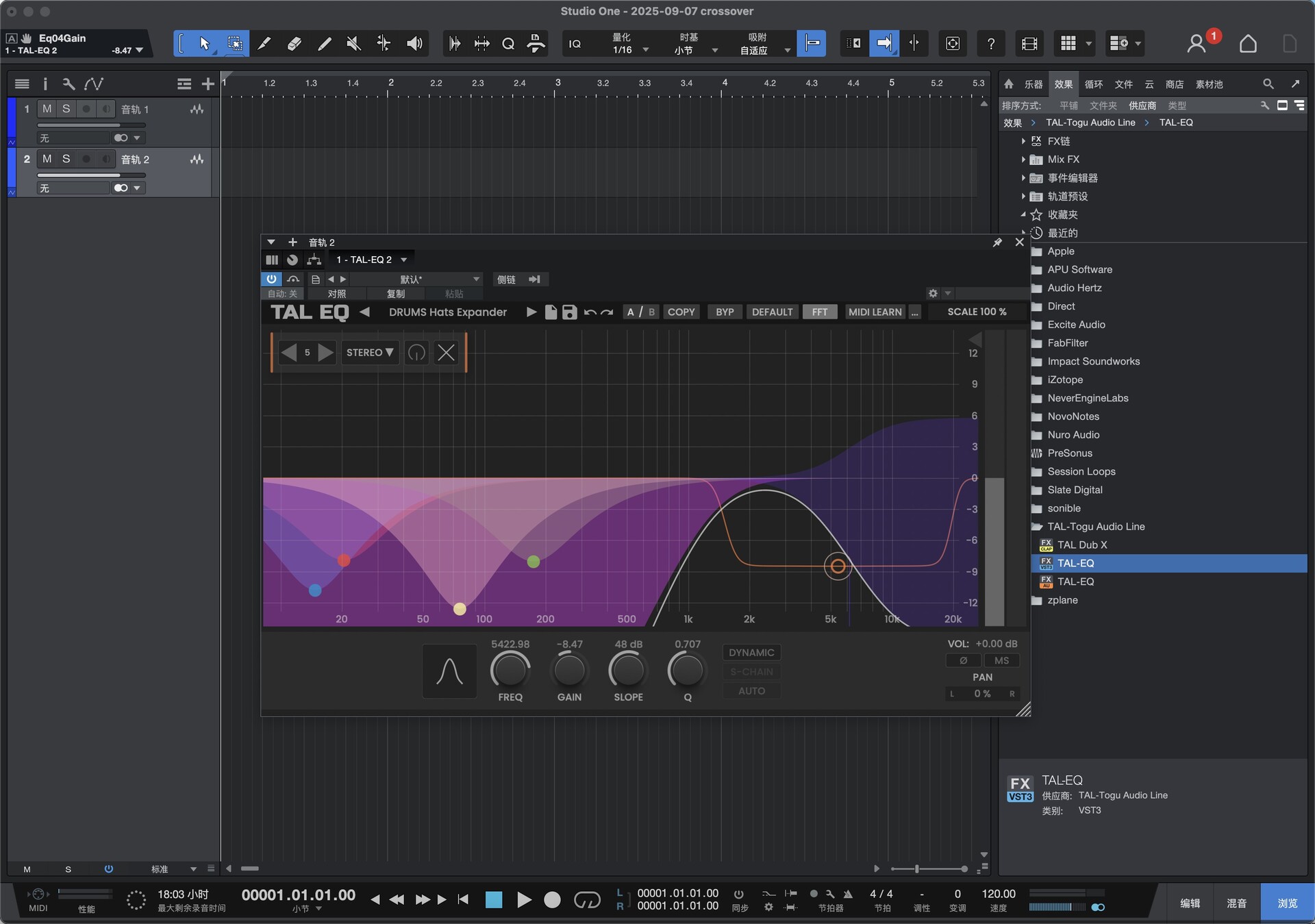Click the wrench options icon in track list
This screenshot has width=1315, height=924.
[x=68, y=84]
